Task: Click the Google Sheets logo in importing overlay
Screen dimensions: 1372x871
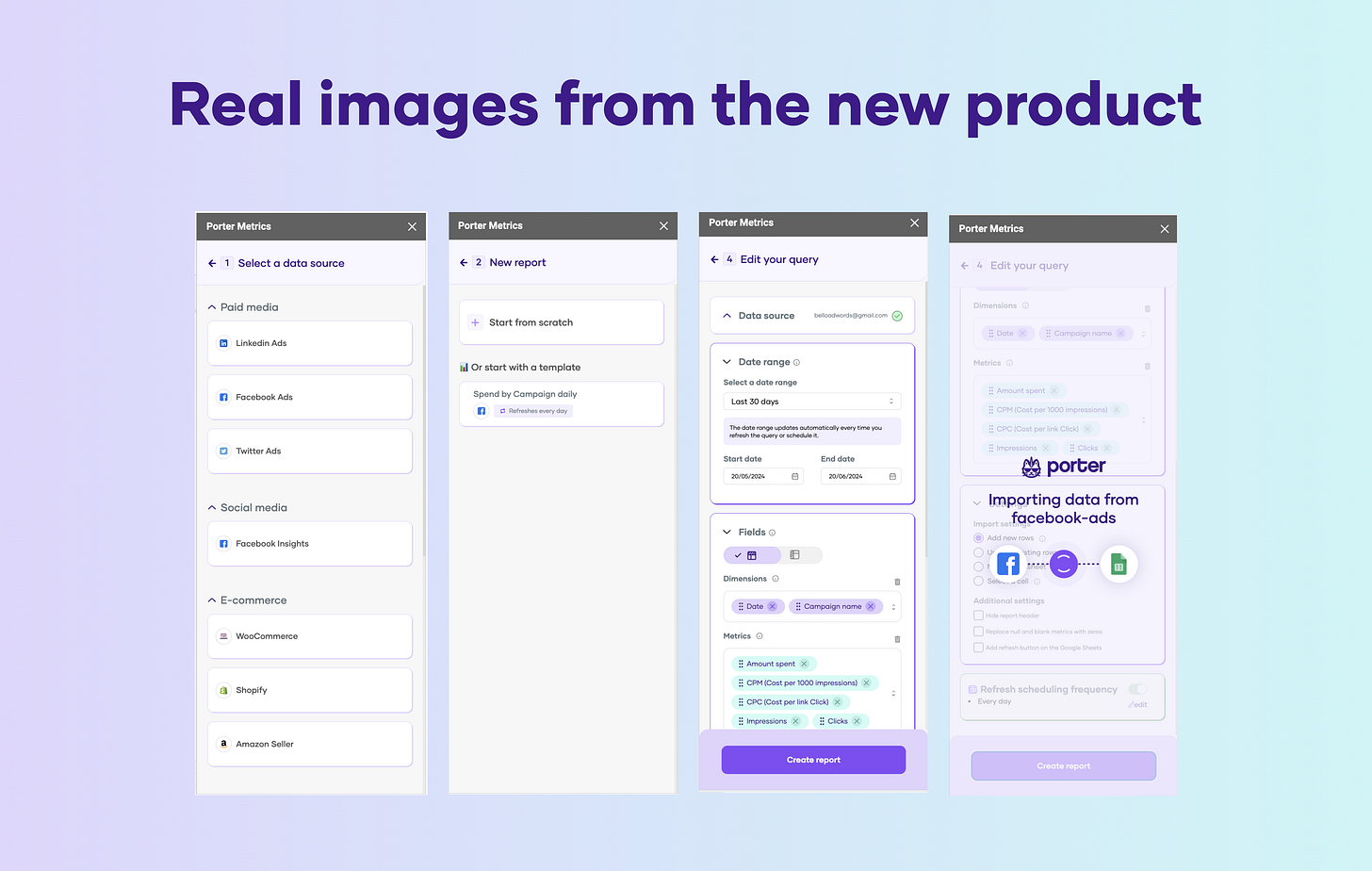Action: (1119, 564)
